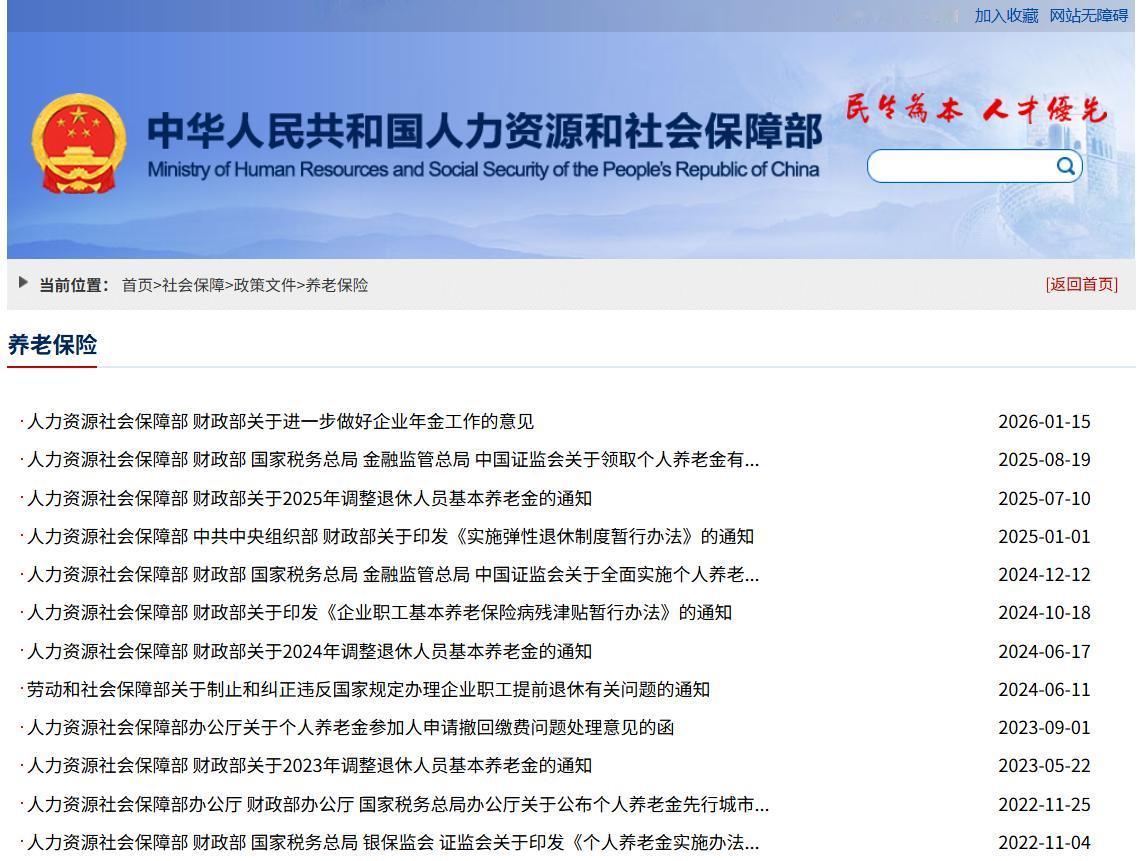Click the English ministry name subtitle
This screenshot has width=1140, height=861.
483,169
